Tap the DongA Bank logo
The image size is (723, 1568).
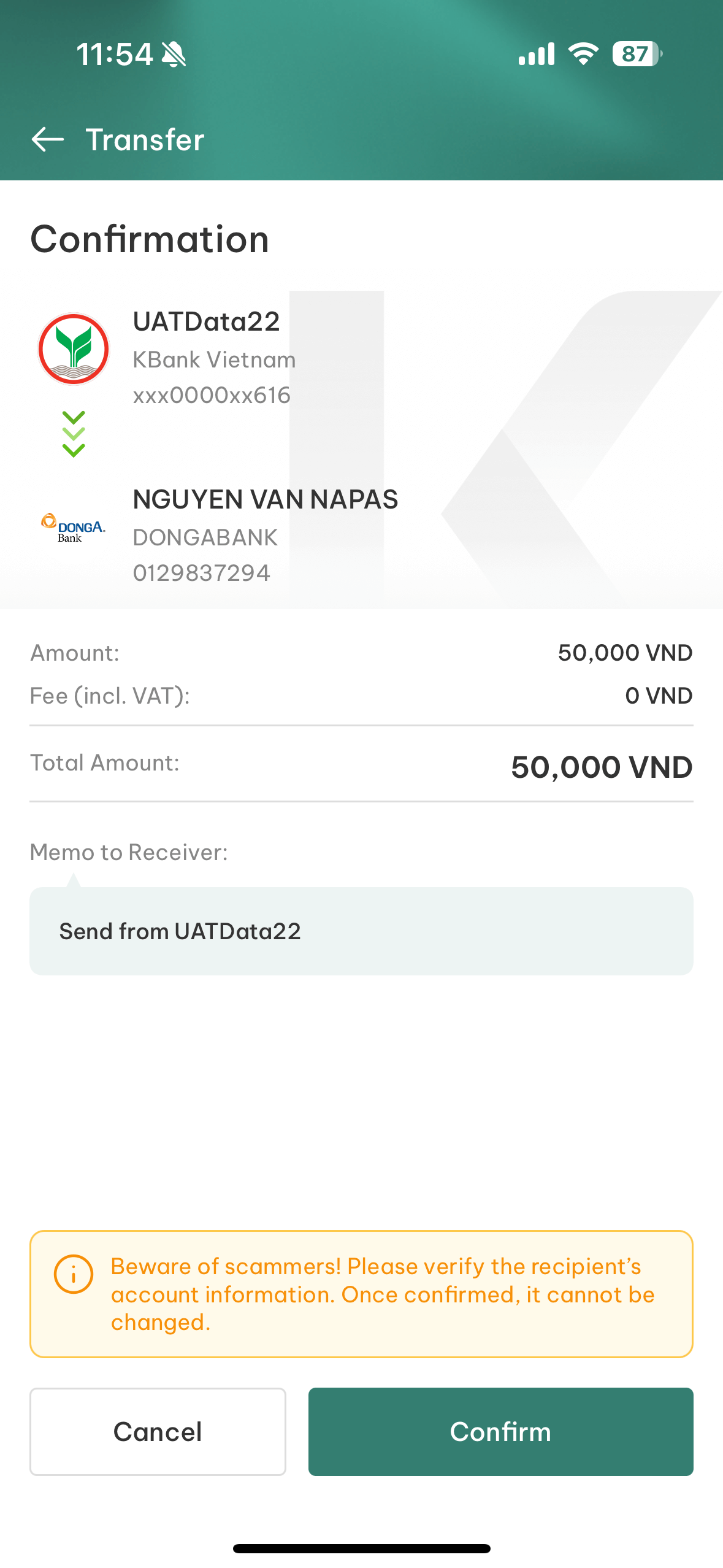73,528
